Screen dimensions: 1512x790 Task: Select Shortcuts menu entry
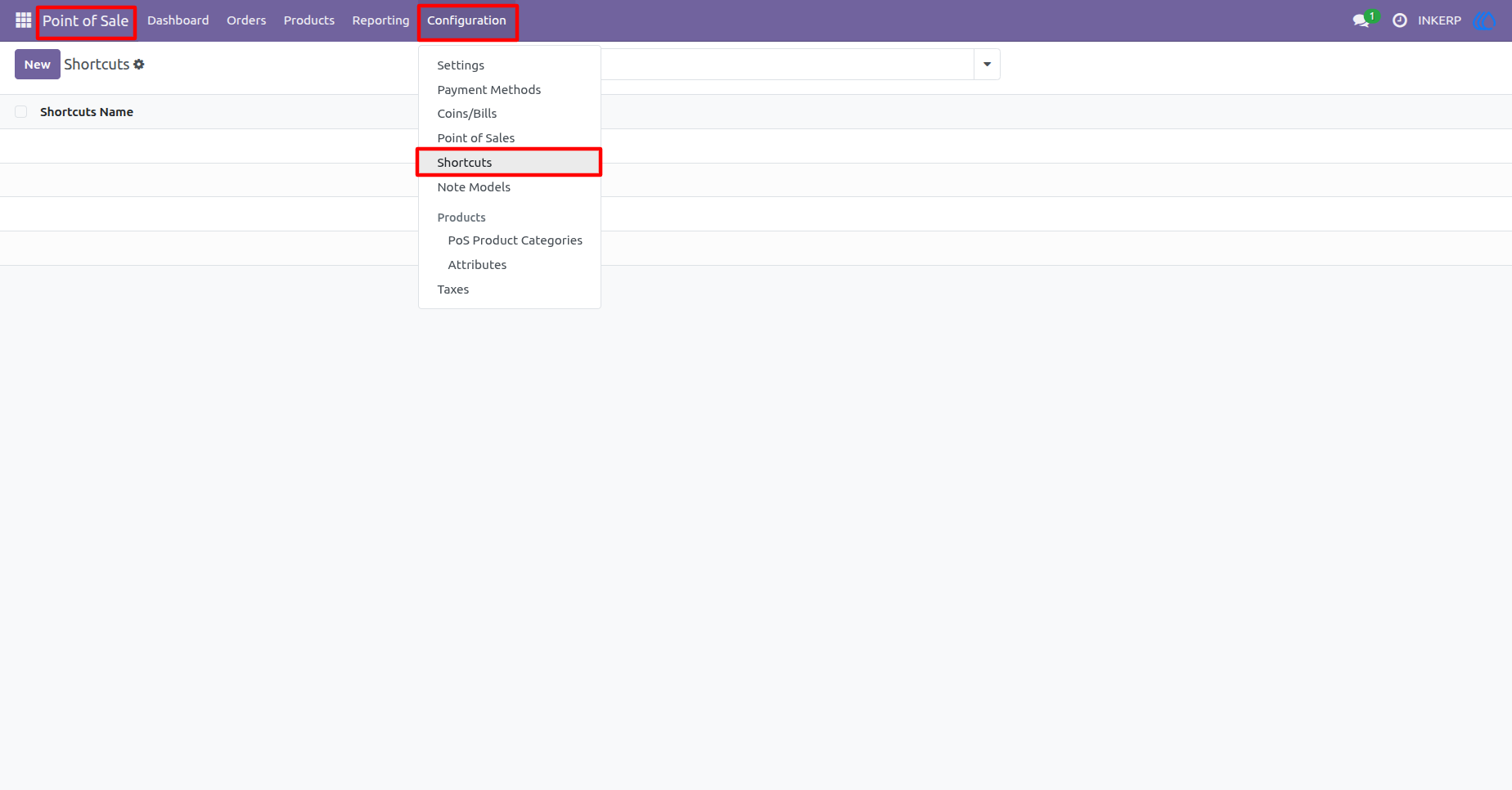pyautogui.click(x=510, y=163)
